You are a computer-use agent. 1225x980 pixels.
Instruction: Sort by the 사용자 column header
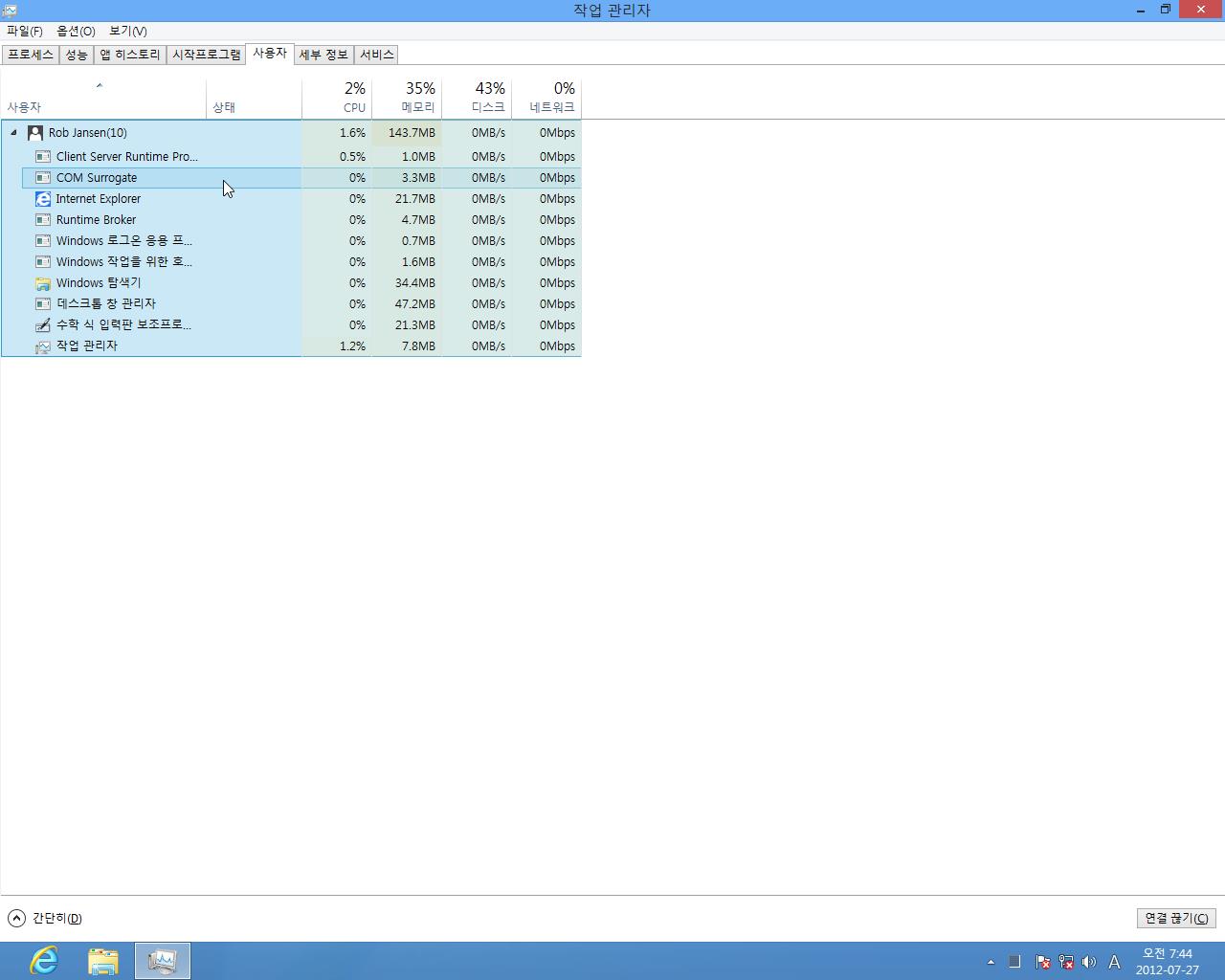click(103, 99)
